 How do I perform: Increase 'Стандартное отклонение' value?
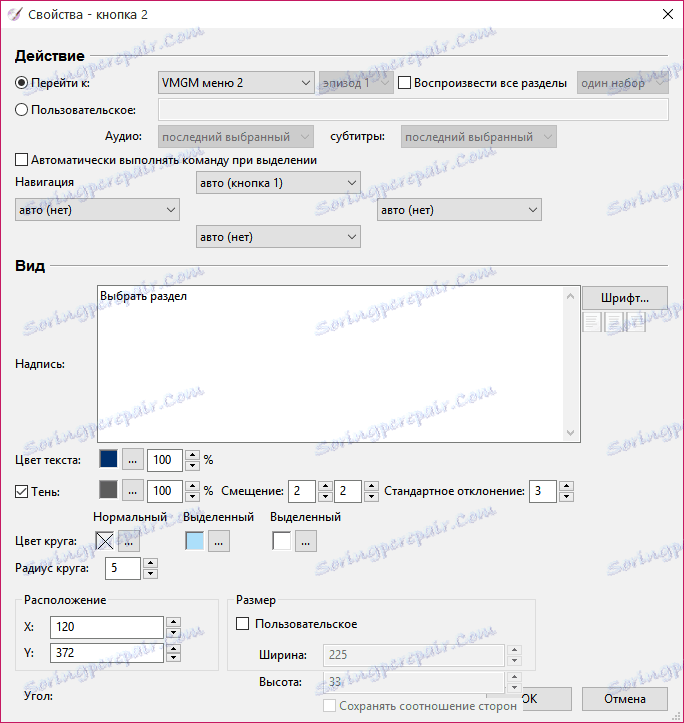click(566, 486)
